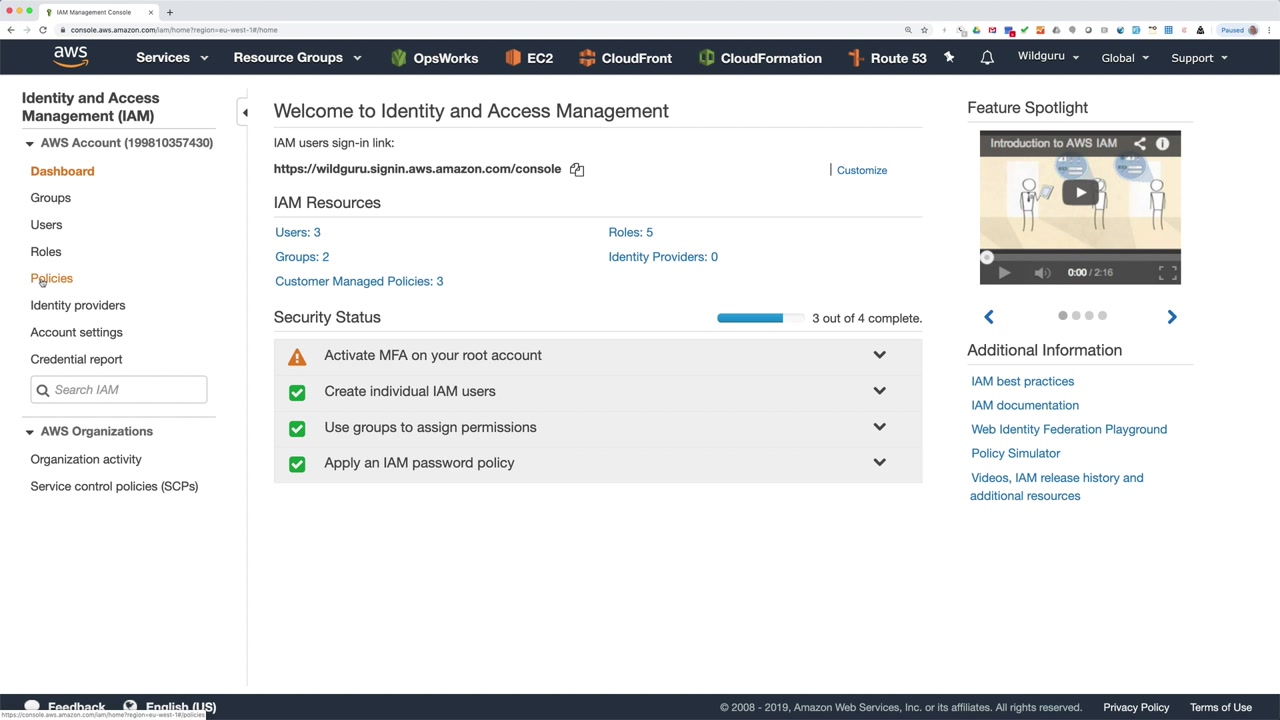This screenshot has height=720, width=1280.
Task: Open the Services dropdown menu
Action: [x=172, y=58]
